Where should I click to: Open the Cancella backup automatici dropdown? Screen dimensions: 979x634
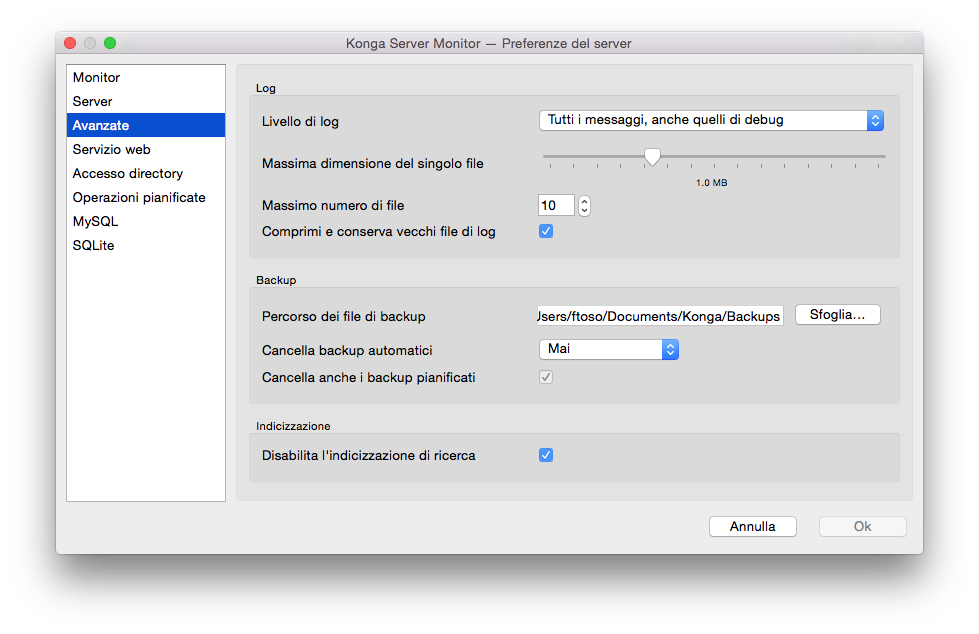click(x=609, y=349)
